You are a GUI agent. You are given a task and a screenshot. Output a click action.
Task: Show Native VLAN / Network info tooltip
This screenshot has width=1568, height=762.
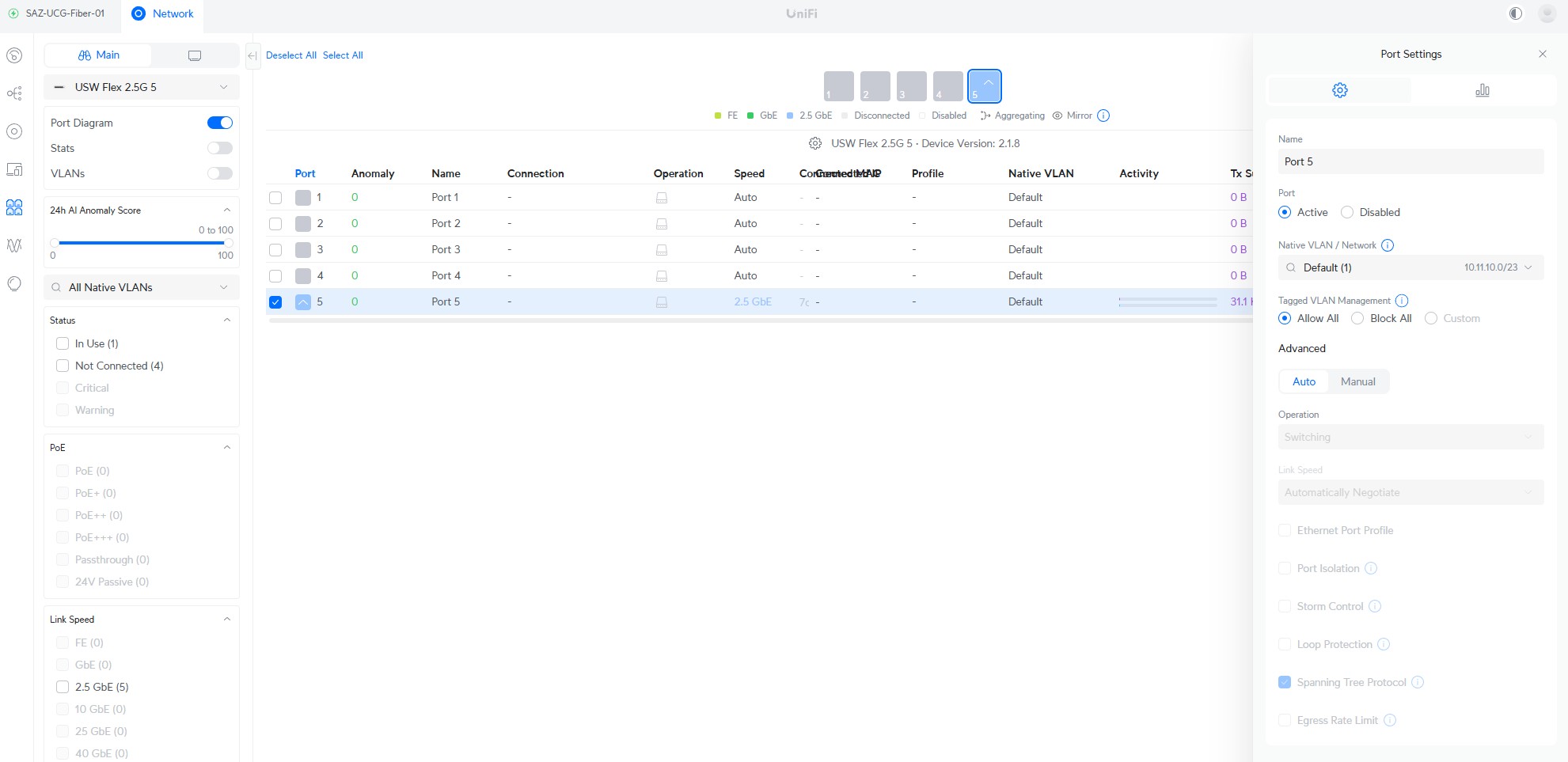point(1387,245)
